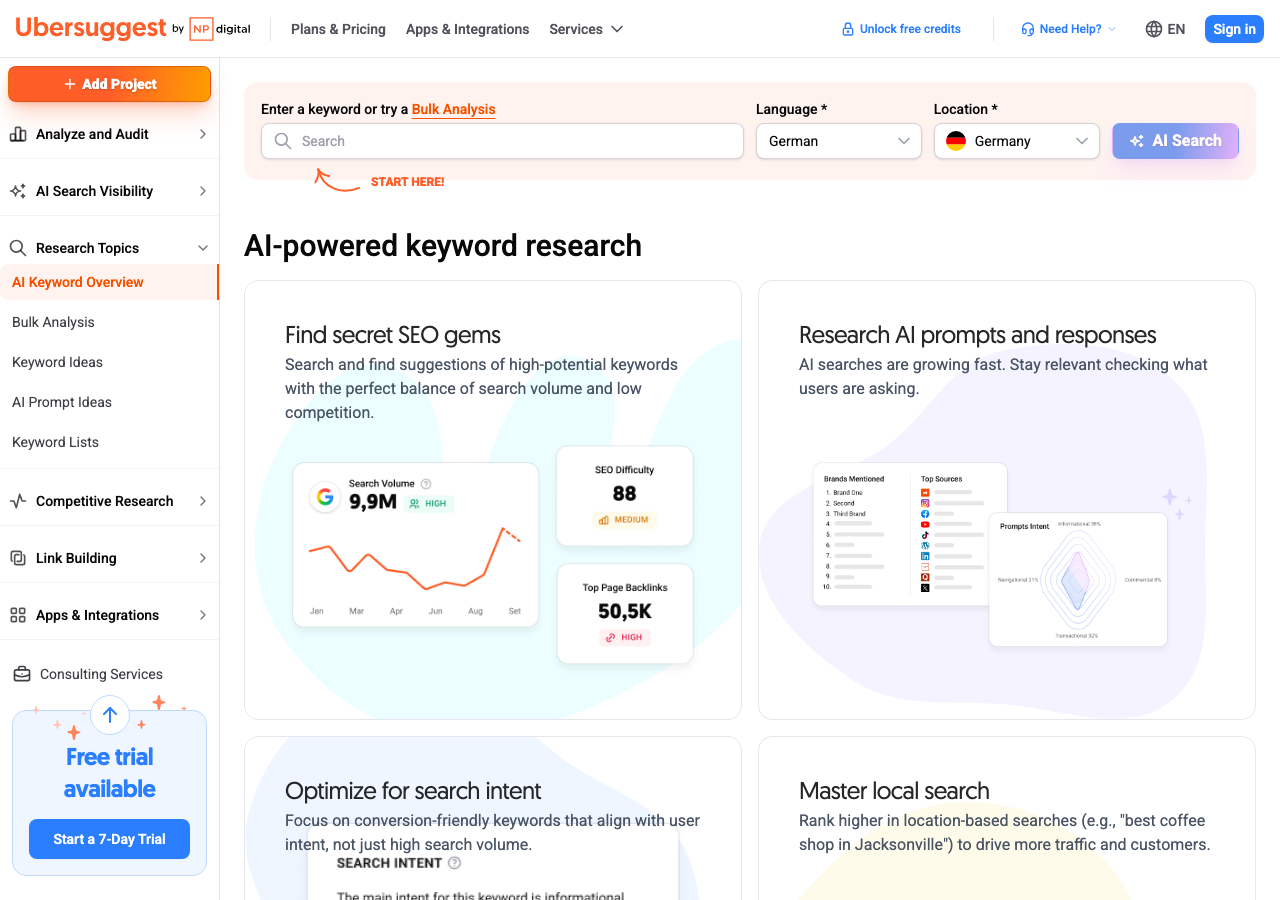
Task: Click the Sign in button
Action: [x=1234, y=29]
